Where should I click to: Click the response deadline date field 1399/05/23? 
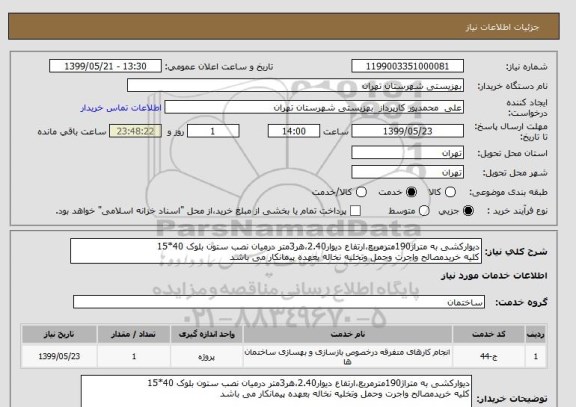(x=407, y=131)
